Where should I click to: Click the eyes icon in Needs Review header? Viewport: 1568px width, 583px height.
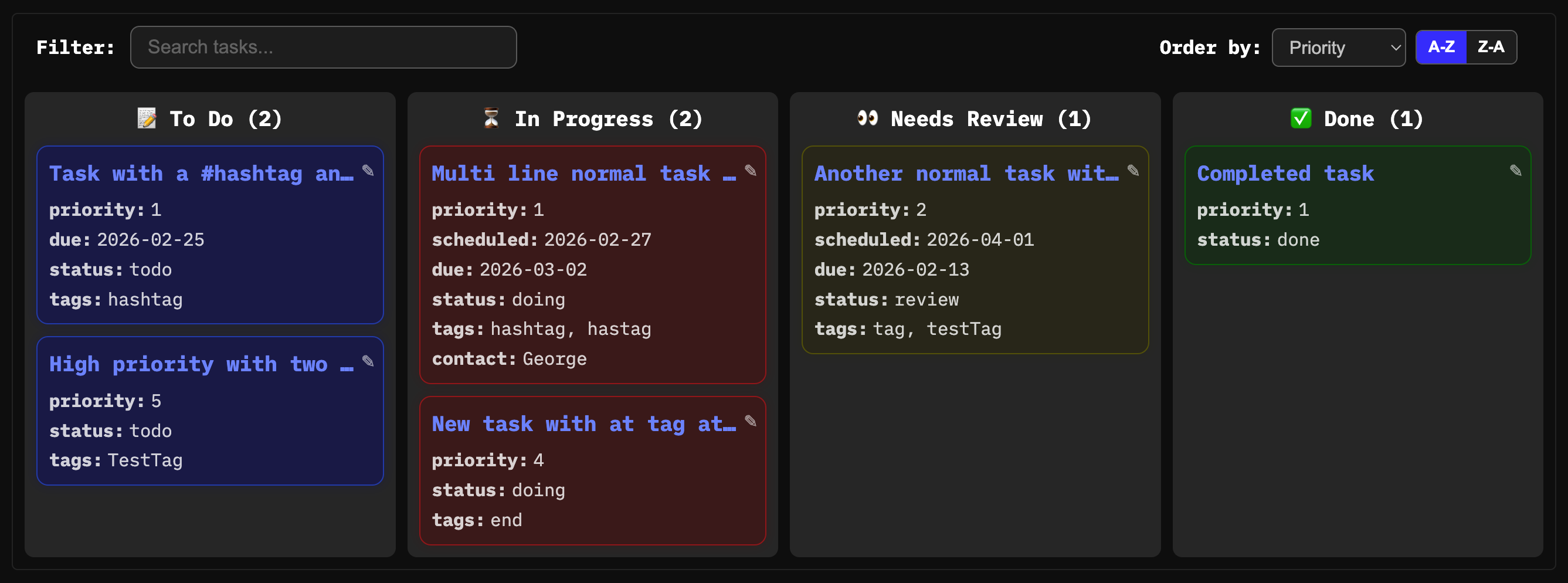[867, 118]
